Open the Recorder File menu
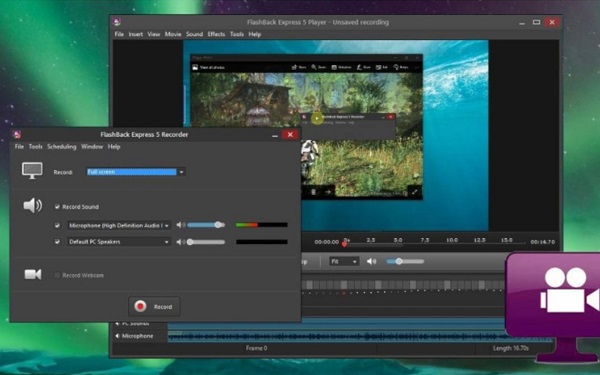 [x=19, y=147]
